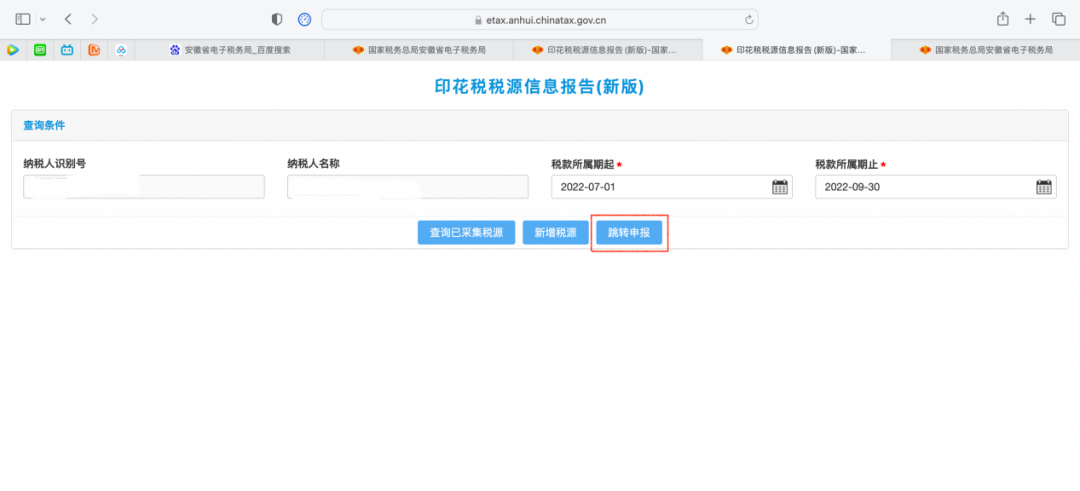Go forward to the next page
The width and height of the screenshot is (1080, 491).
click(94, 19)
